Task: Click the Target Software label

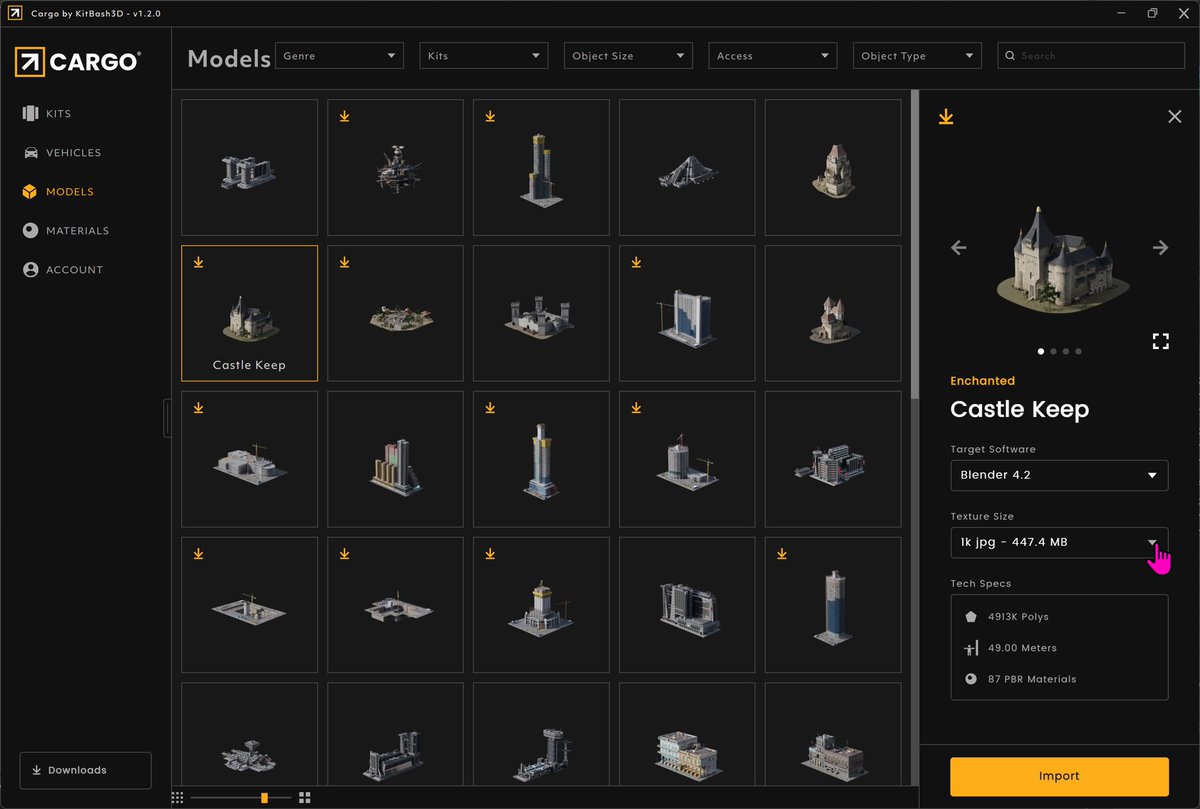Action: pos(993,450)
